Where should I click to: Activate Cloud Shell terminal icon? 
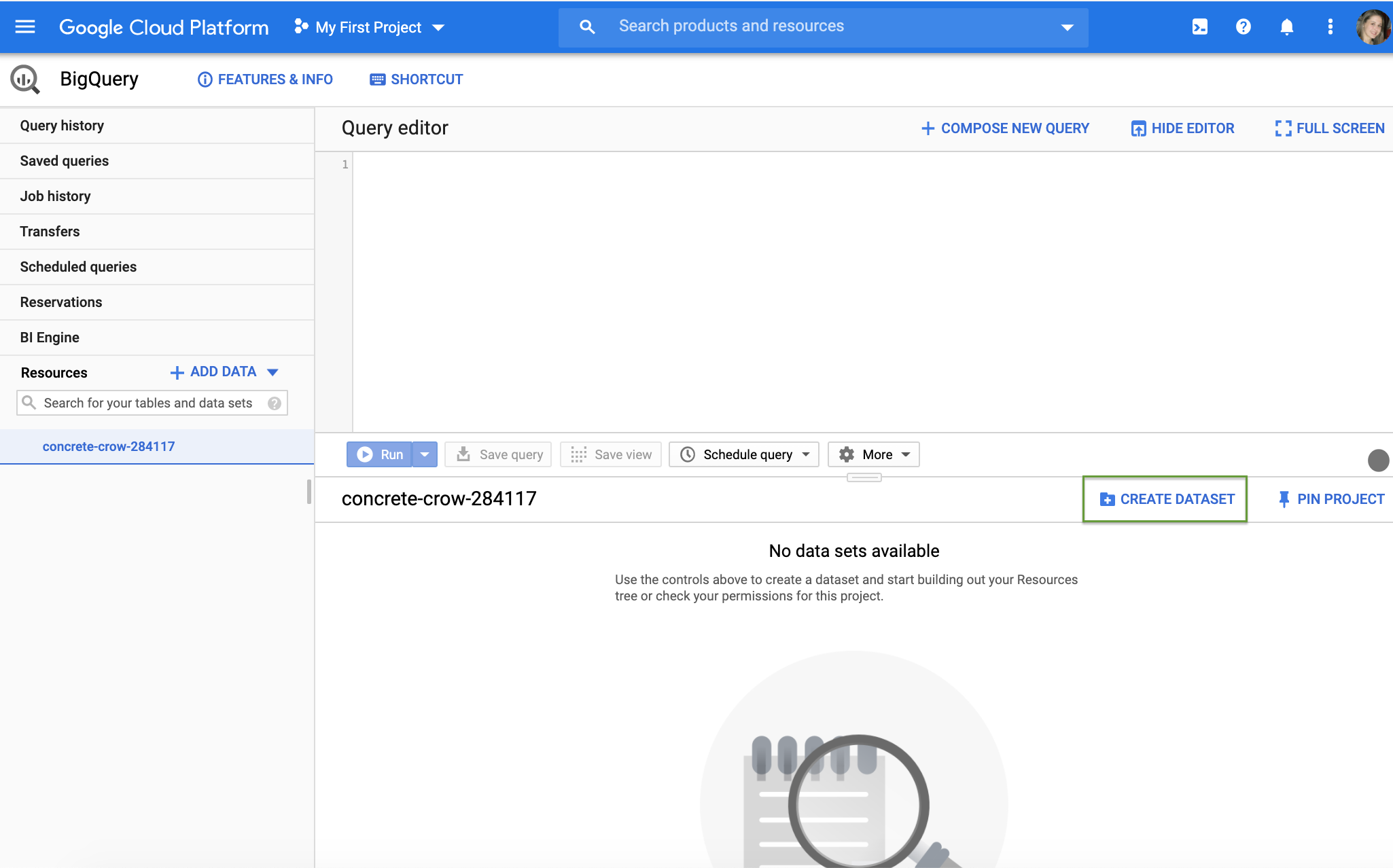coord(1200,26)
